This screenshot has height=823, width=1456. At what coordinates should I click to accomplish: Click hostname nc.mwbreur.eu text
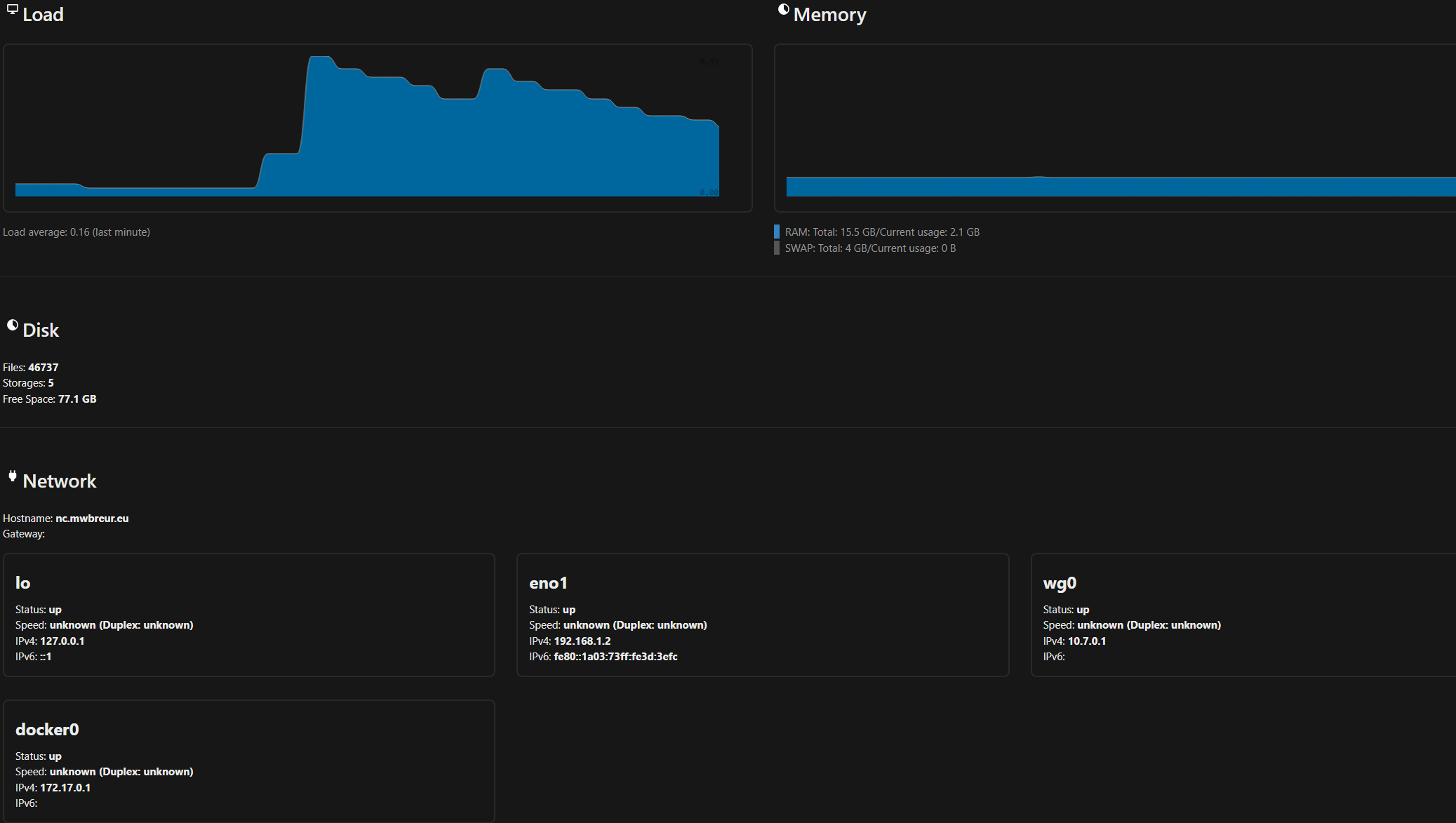pos(92,518)
